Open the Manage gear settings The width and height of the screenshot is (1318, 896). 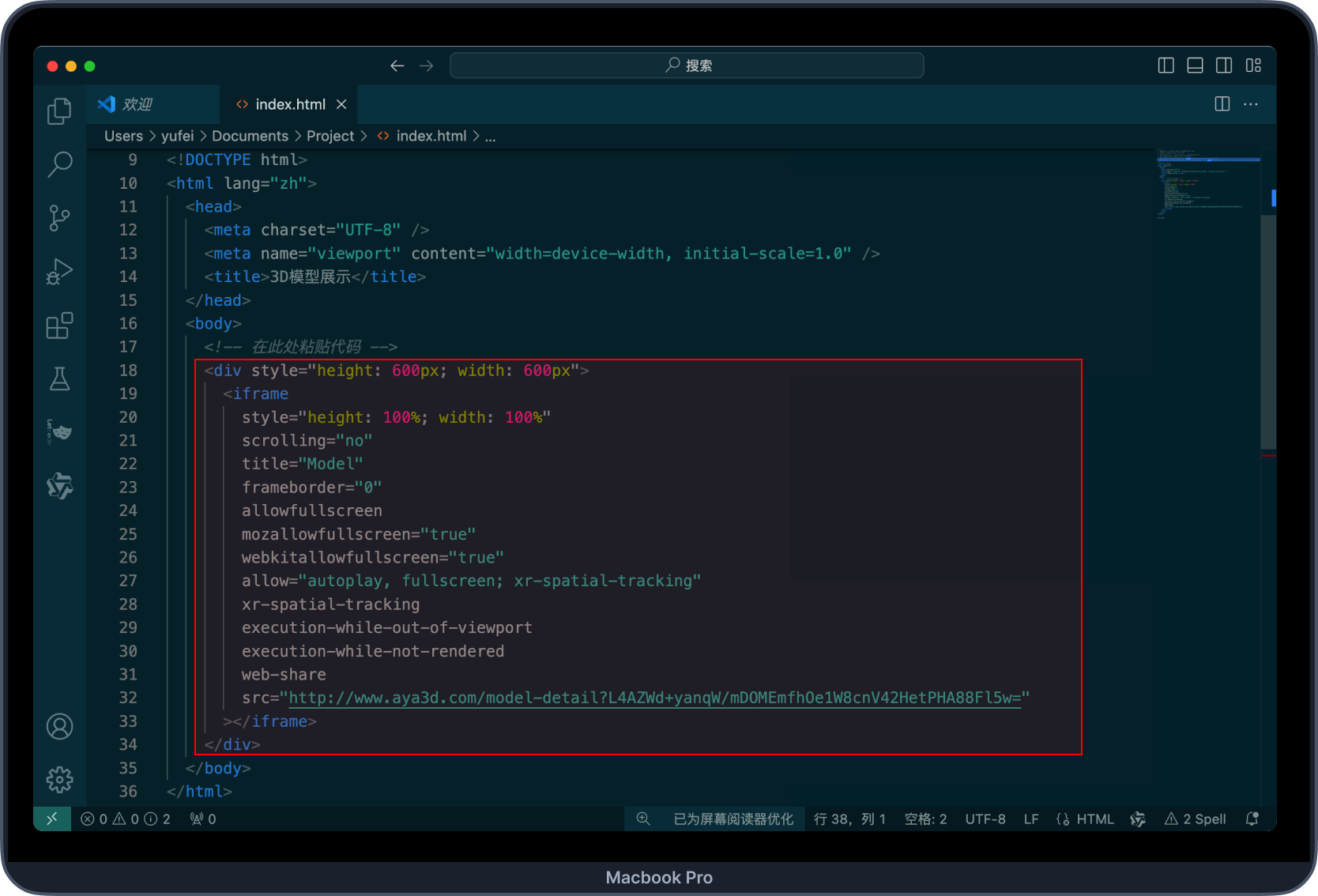(59, 780)
